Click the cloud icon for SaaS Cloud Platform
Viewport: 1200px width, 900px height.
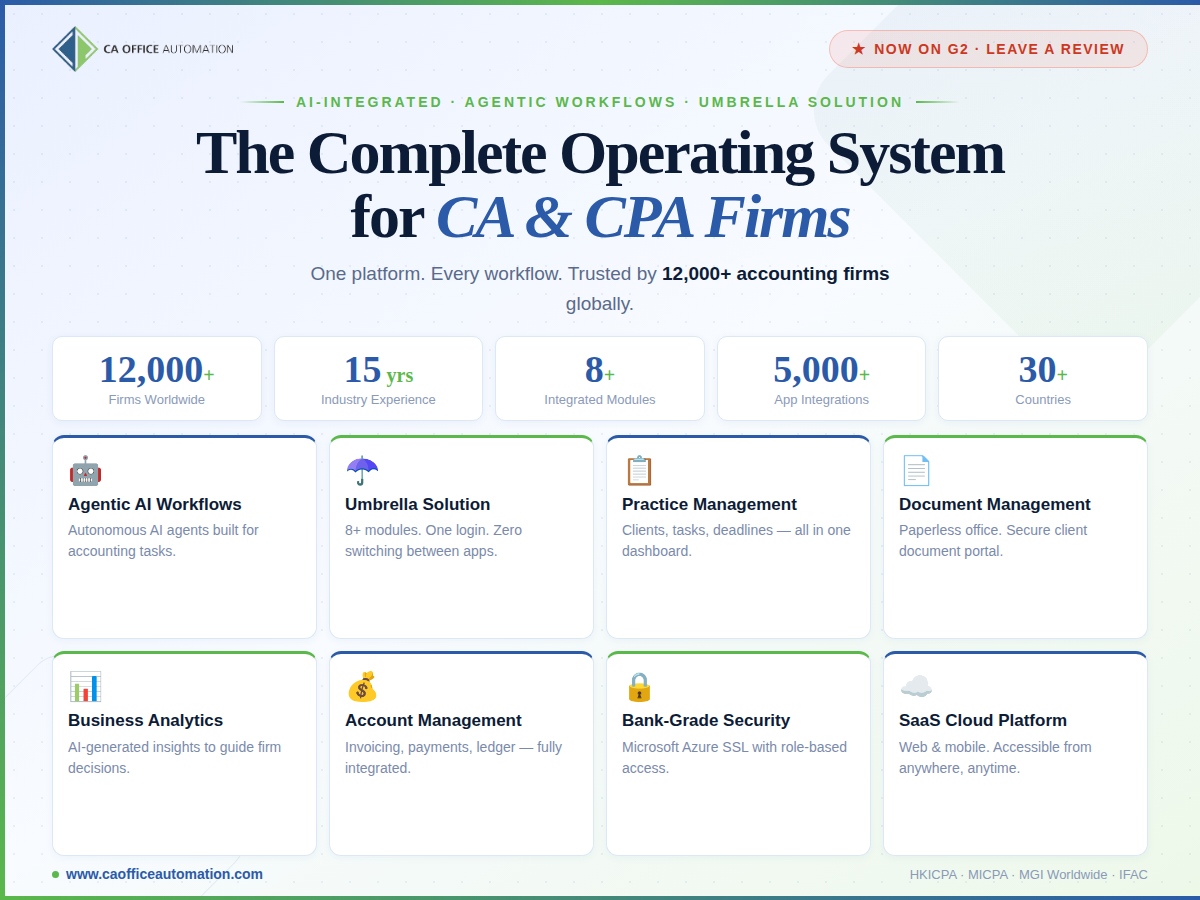[x=916, y=687]
